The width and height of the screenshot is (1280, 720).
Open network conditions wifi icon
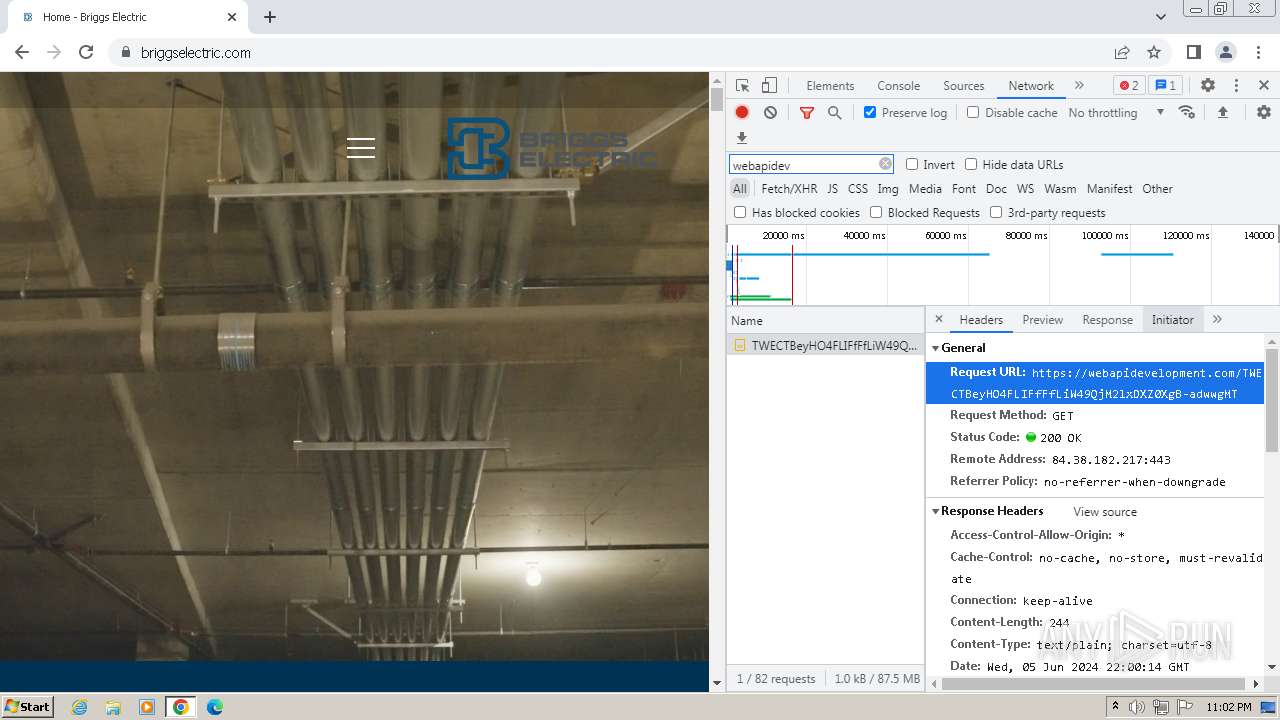point(1187,112)
